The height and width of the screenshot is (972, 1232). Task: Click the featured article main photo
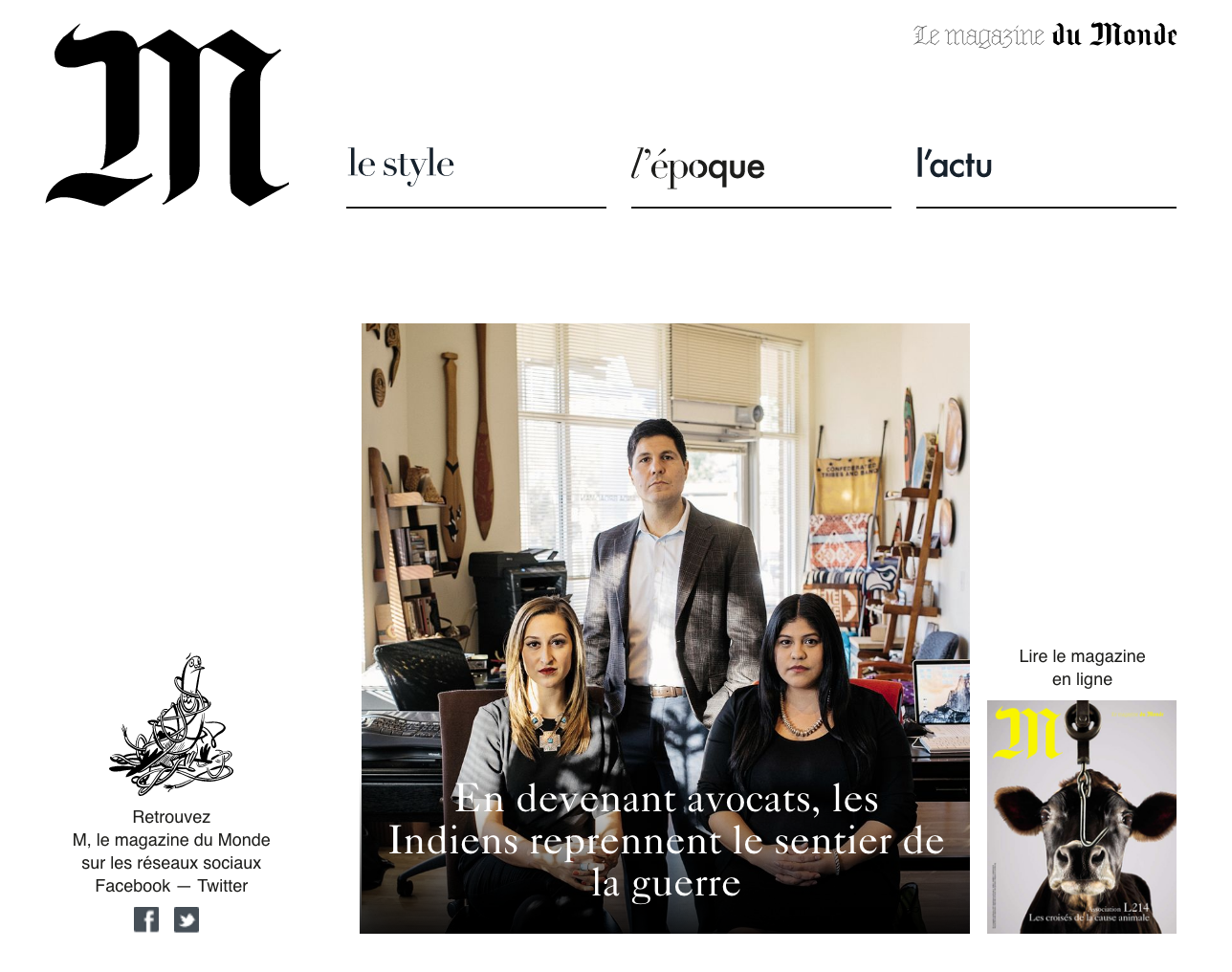click(x=665, y=629)
